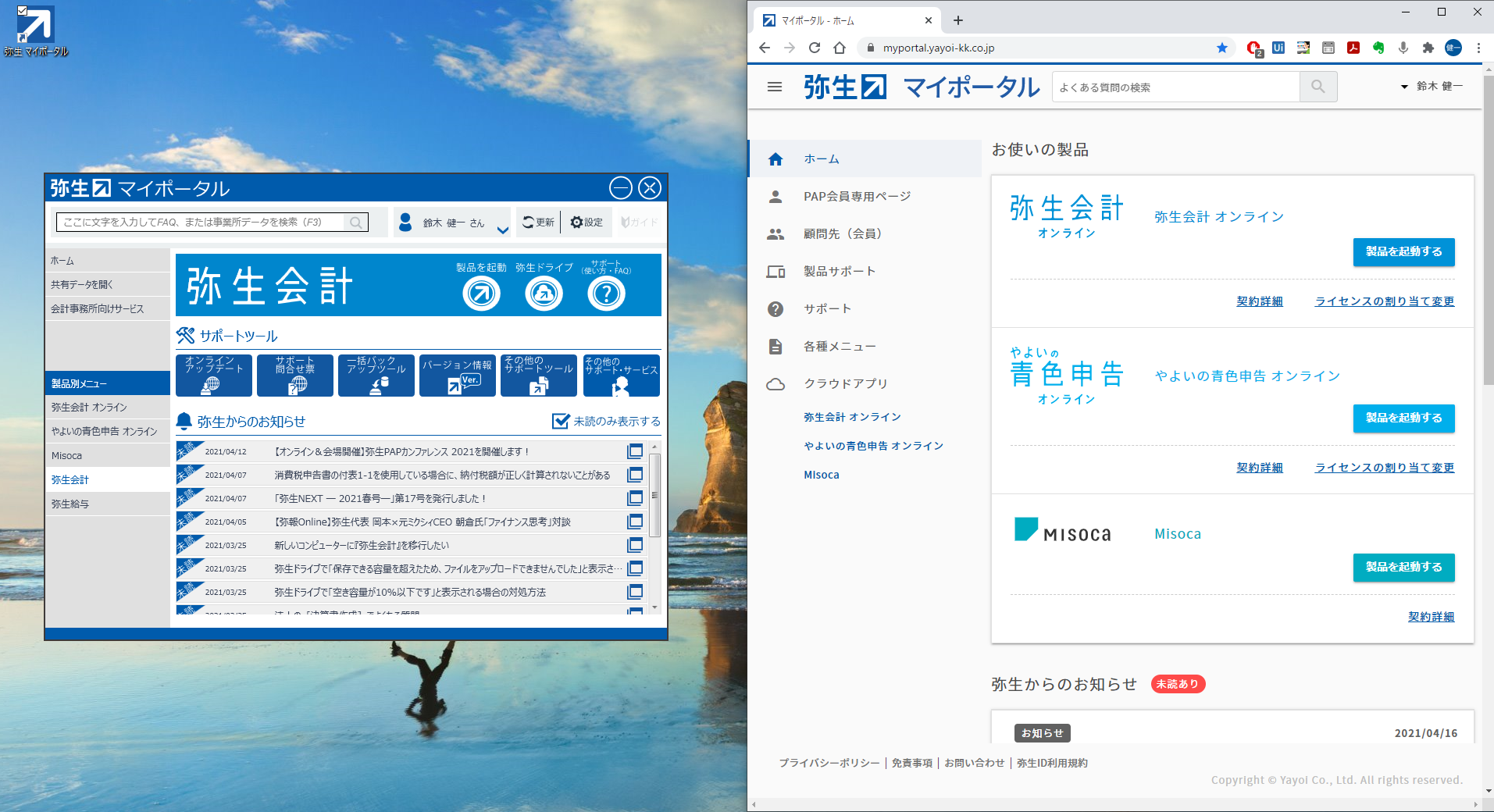Click the launch product icon in Yayoi Kaikei banner

[481, 294]
